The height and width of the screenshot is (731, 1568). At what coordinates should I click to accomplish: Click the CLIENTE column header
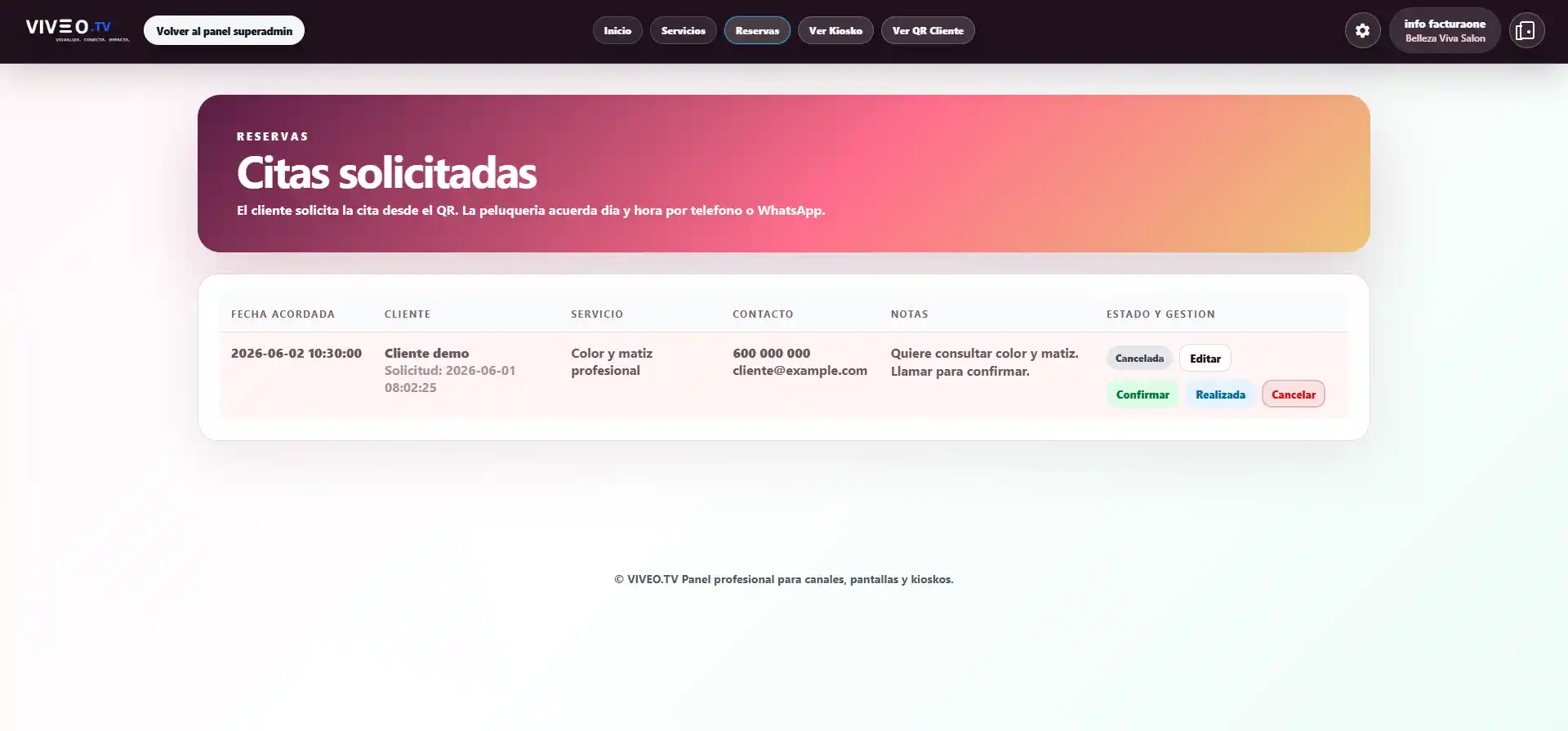pos(408,314)
